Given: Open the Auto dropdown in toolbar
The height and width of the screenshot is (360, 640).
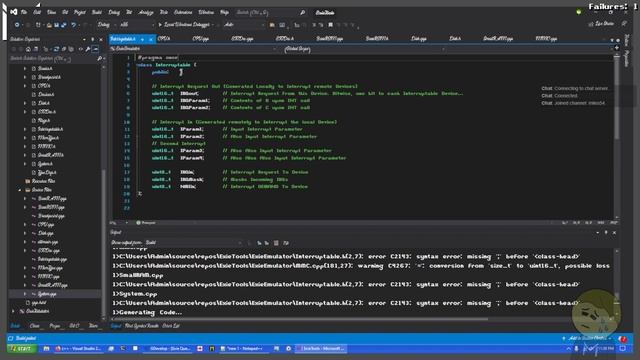Looking at the screenshot, I should 244,25.
